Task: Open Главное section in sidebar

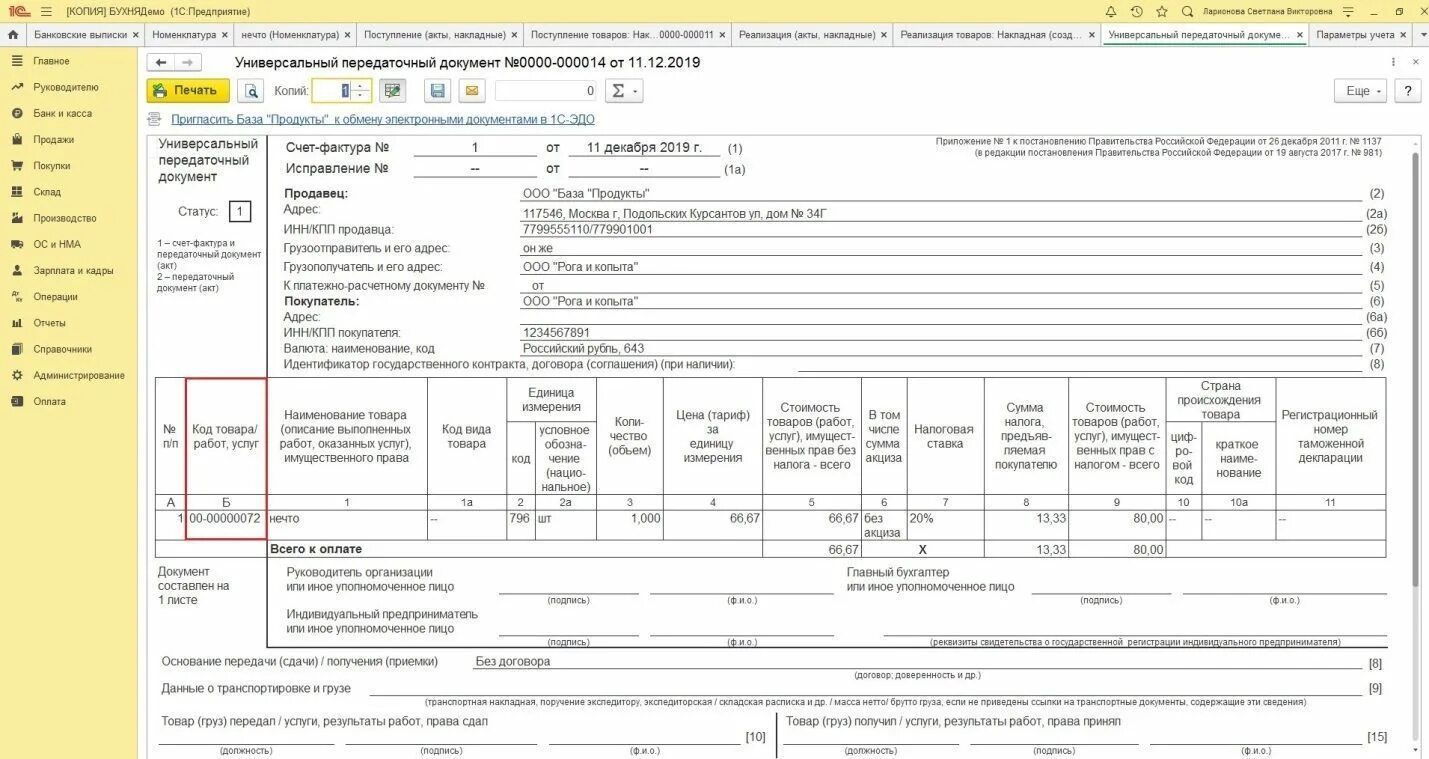Action: (51, 61)
